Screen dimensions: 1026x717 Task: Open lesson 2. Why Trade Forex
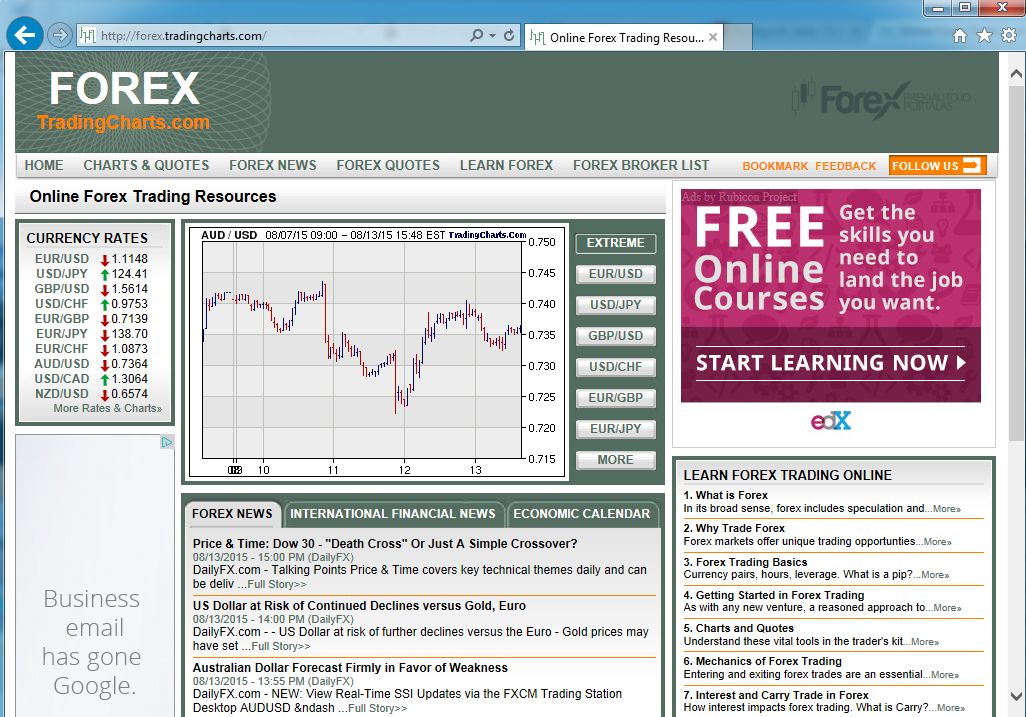(x=734, y=528)
